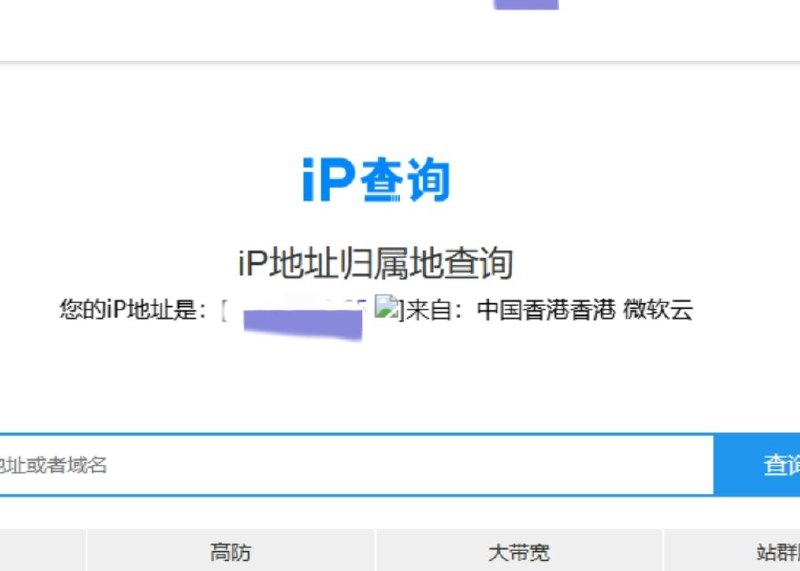Click the 微软云 provider text
This screenshot has height=571, width=800.
tap(658, 310)
